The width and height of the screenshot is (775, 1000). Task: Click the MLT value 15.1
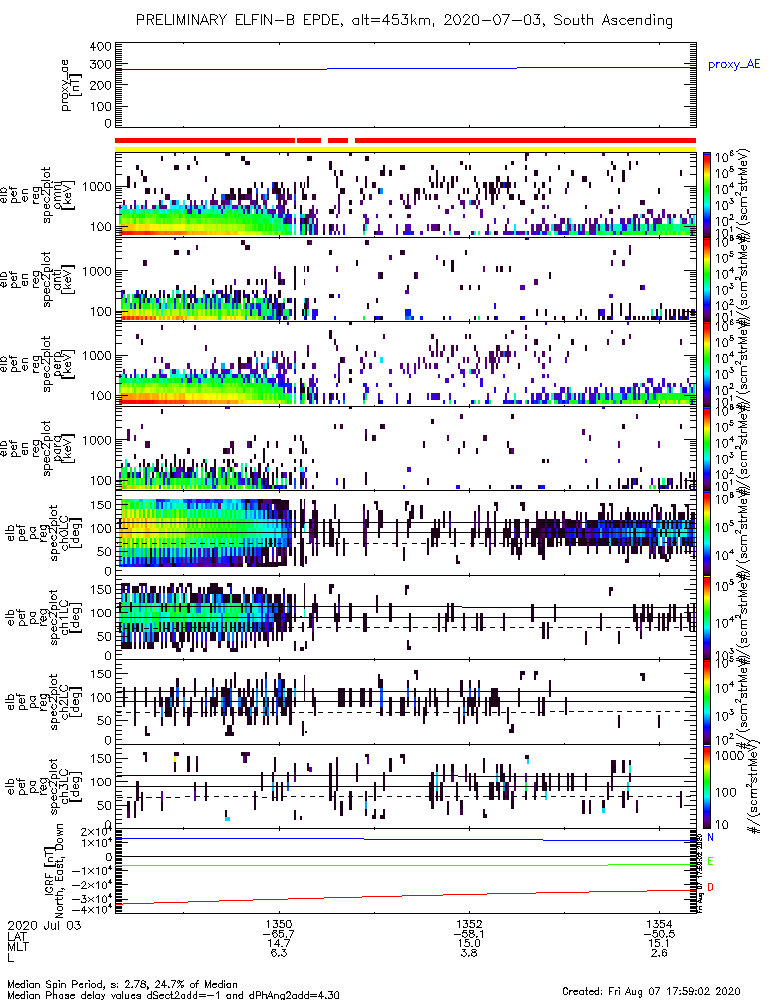(659, 943)
